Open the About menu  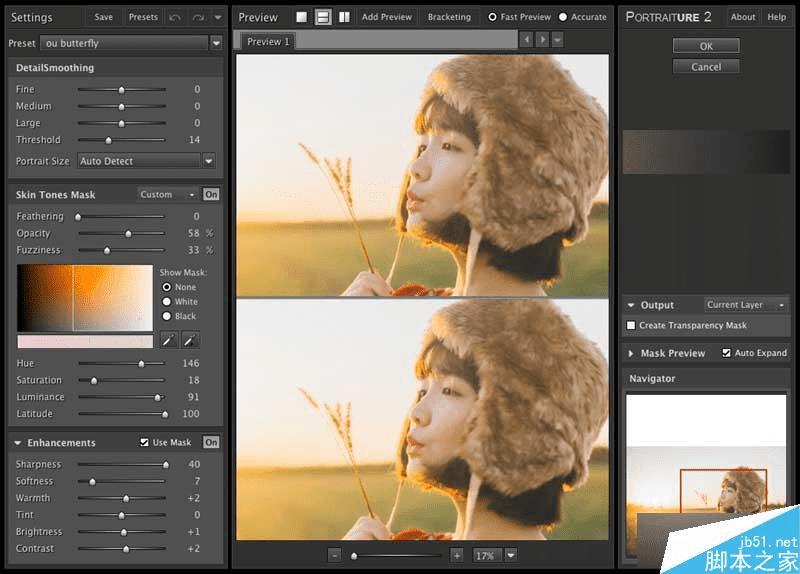coord(743,17)
